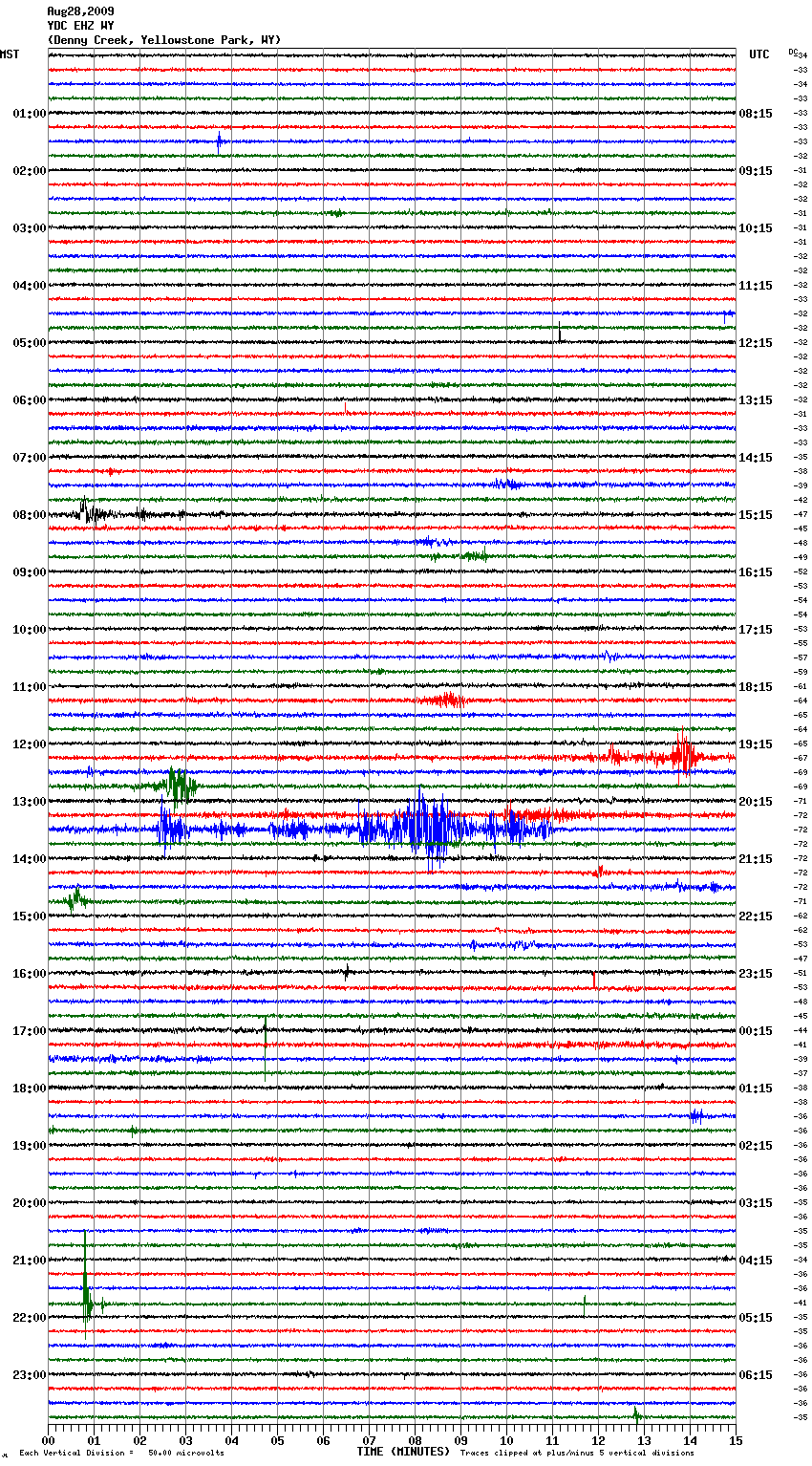
Task: Click the 00:15 UTC time label
Action: (756, 1031)
